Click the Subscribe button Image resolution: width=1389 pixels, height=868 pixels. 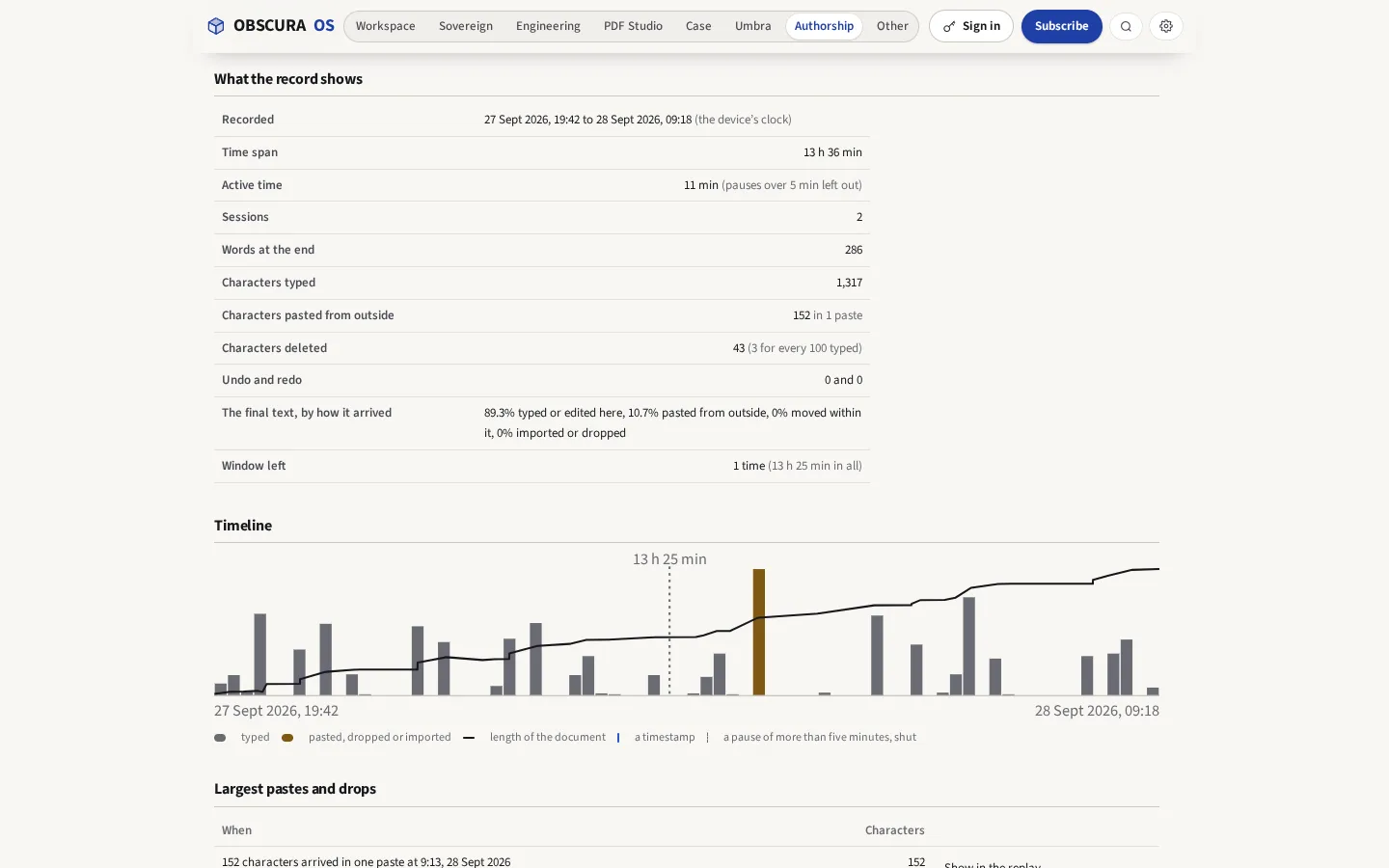(x=1062, y=26)
